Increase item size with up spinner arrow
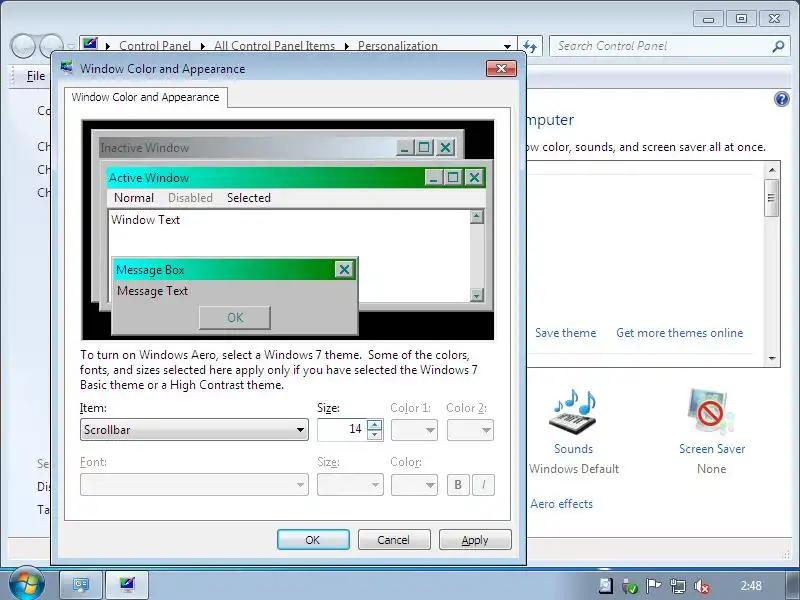The height and width of the screenshot is (600, 800). pos(375,424)
